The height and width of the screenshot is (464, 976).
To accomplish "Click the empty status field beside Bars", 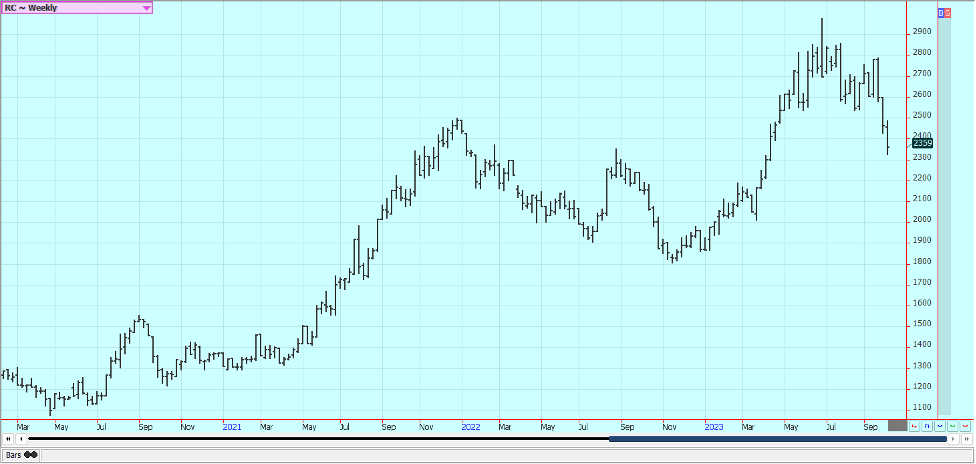I will (505, 455).
